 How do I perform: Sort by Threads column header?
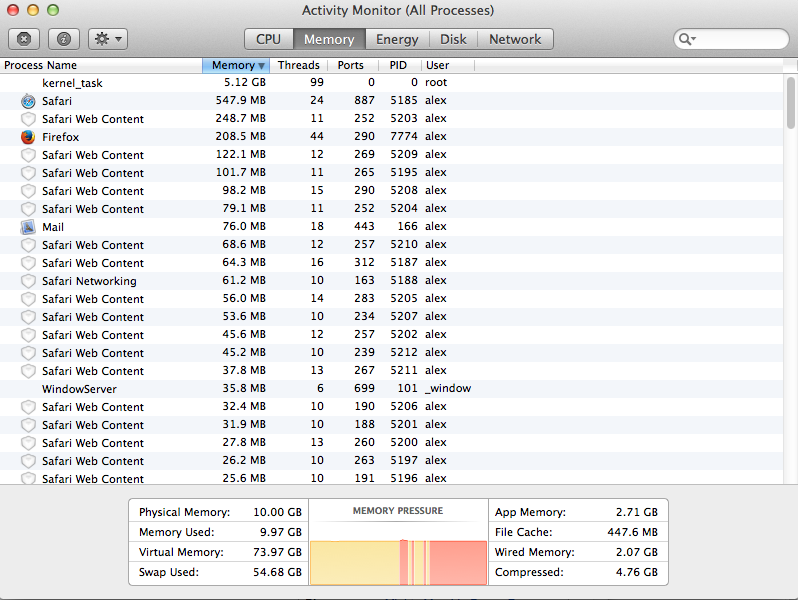(x=299, y=65)
